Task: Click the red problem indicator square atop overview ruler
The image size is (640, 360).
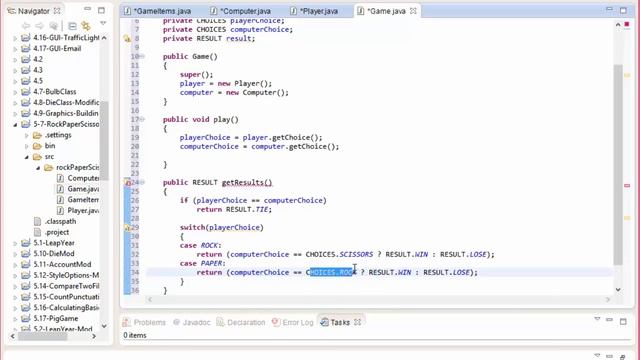Action: (x=627, y=24)
